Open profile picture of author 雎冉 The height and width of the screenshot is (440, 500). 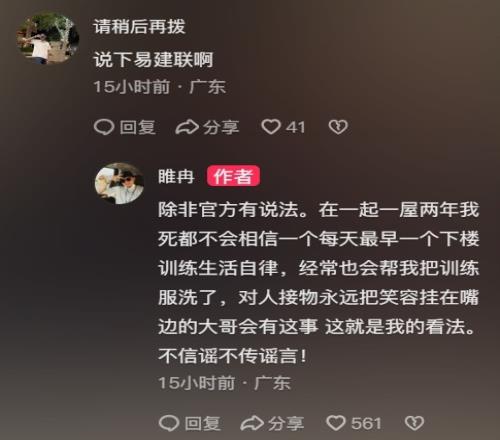pos(120,183)
